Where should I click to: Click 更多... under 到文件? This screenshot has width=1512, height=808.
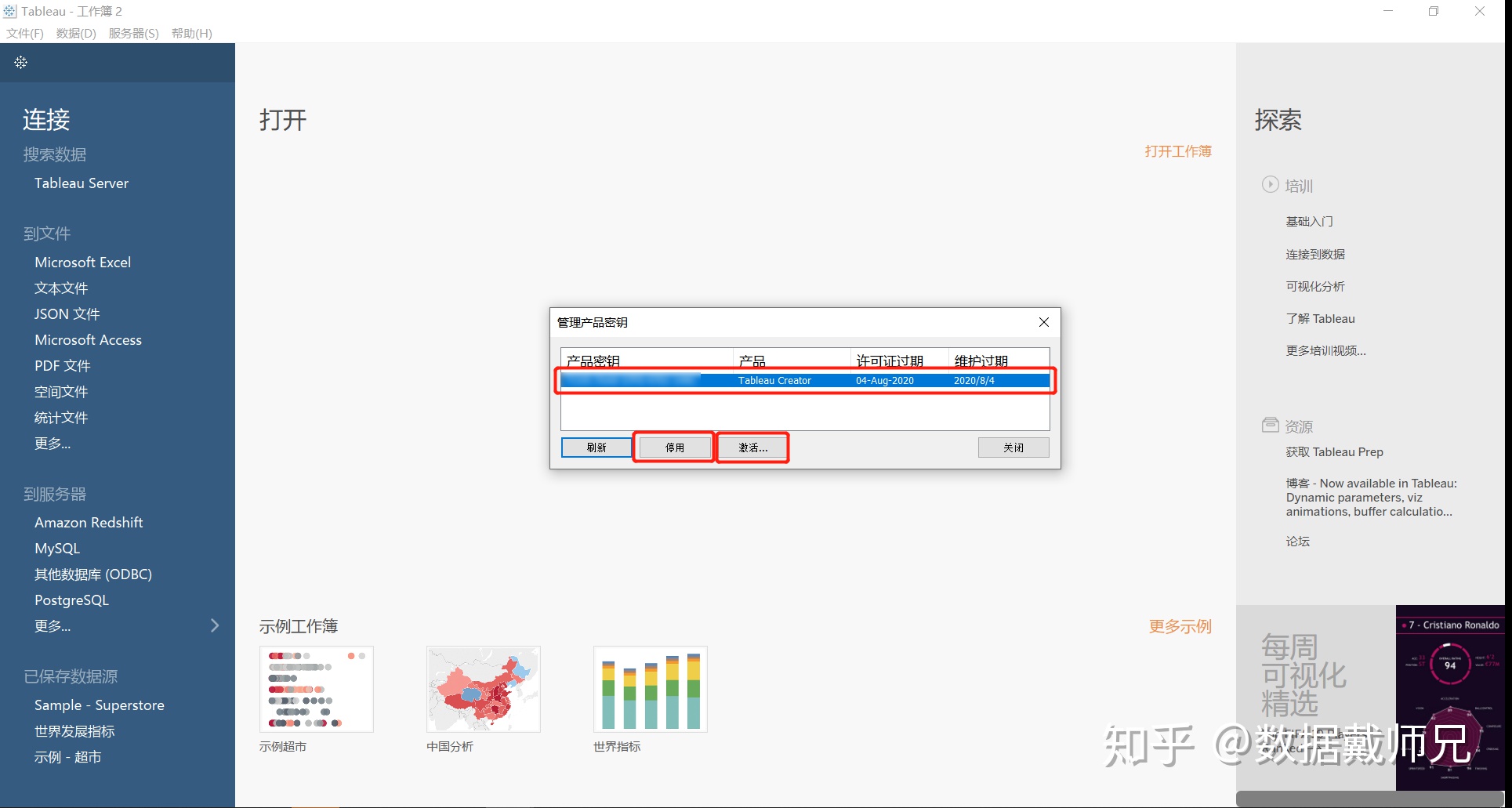(53, 443)
